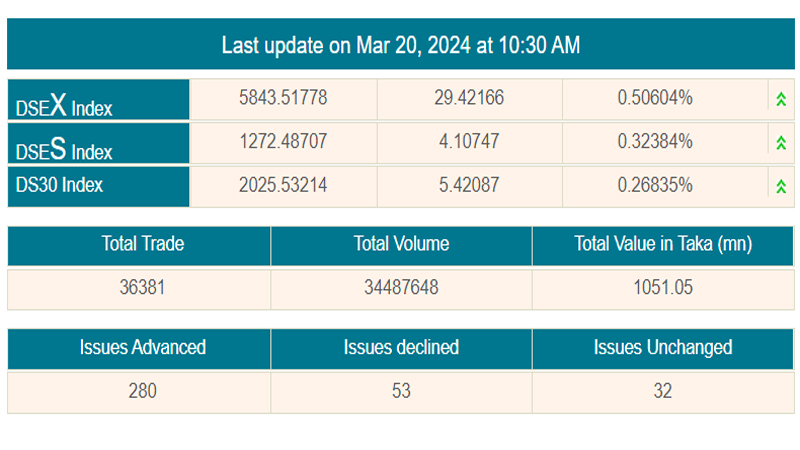Click the DSES Index green up-arrow icon
This screenshot has height=450, width=800.
pyautogui.click(x=780, y=142)
